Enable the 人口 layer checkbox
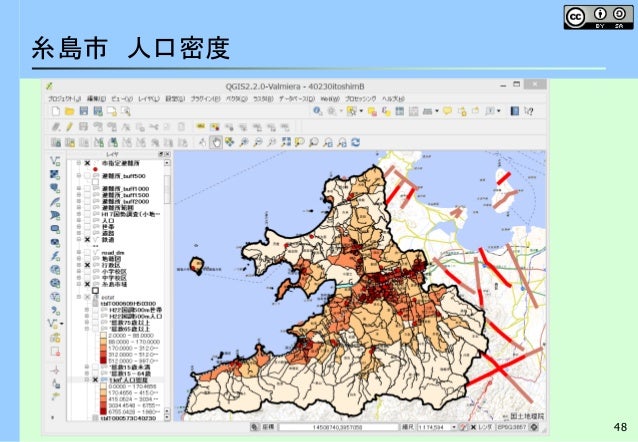Viewport: 638px width, 442px height. click(x=87, y=221)
